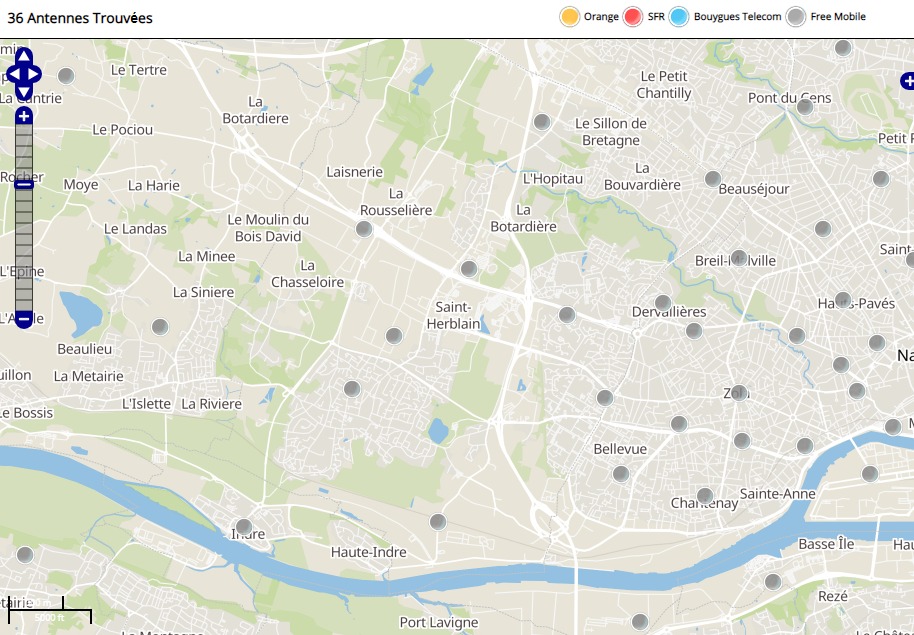
Task: Click the antenna marker below La Roussellière
Action: tap(364, 229)
